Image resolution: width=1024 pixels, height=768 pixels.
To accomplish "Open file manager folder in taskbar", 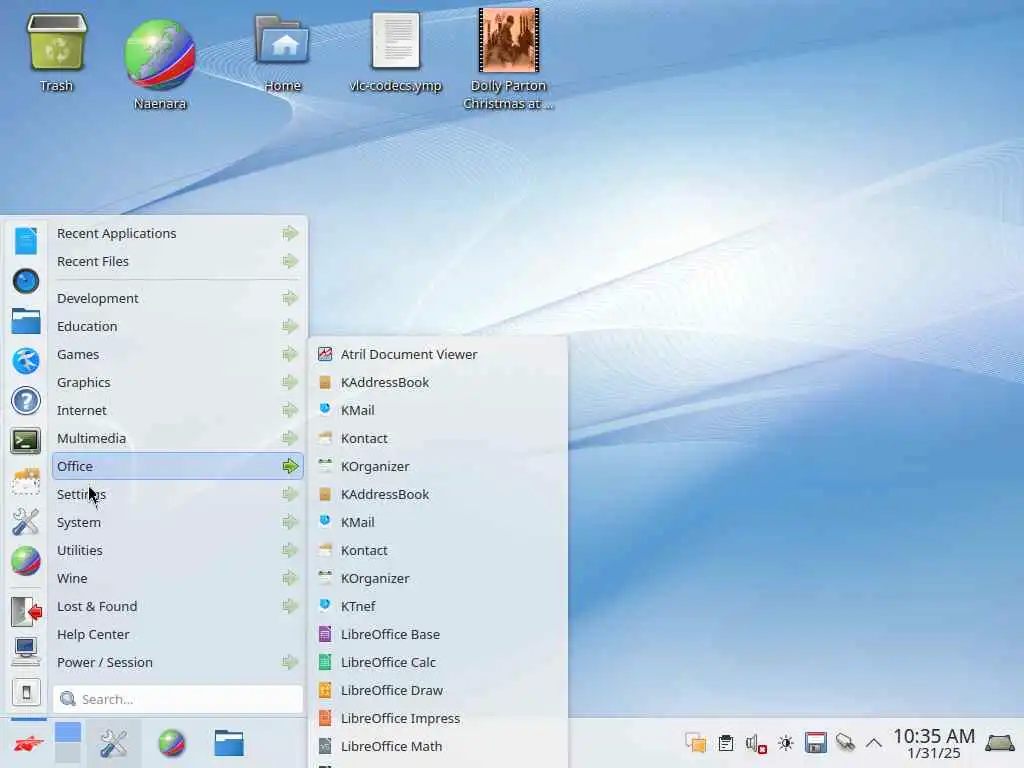I will (x=229, y=743).
